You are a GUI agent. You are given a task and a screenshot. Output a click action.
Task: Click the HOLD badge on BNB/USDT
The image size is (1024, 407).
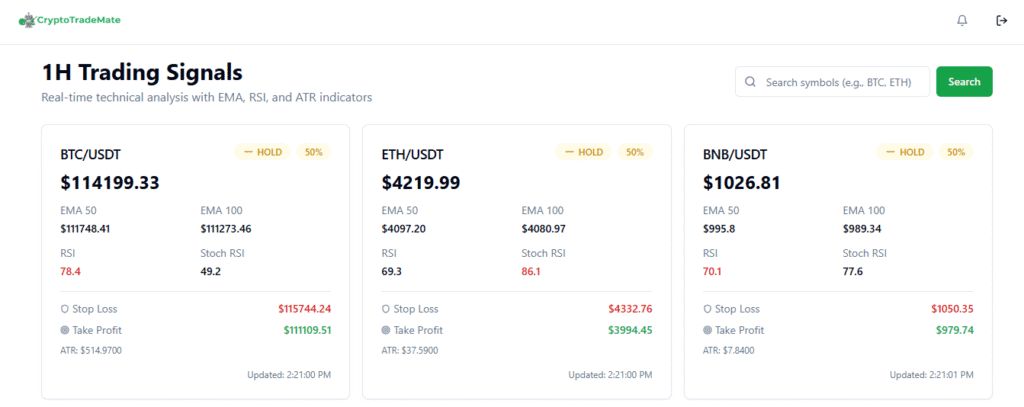905,152
